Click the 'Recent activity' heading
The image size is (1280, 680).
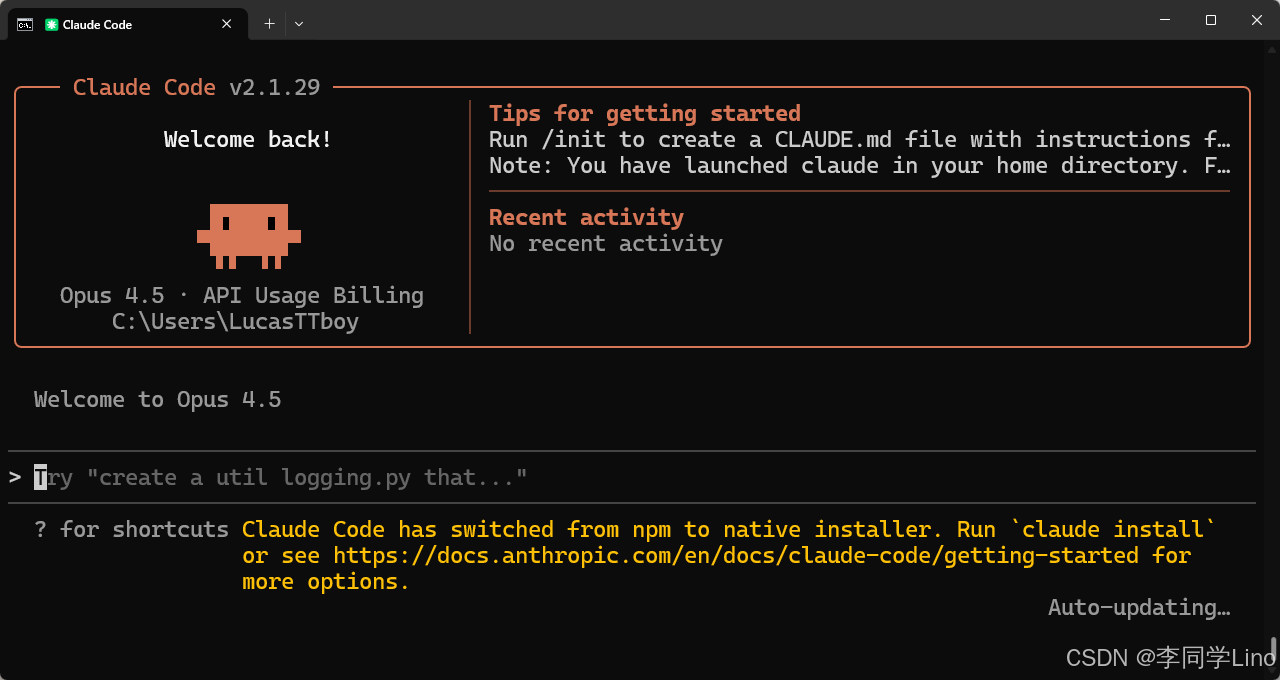(x=586, y=217)
